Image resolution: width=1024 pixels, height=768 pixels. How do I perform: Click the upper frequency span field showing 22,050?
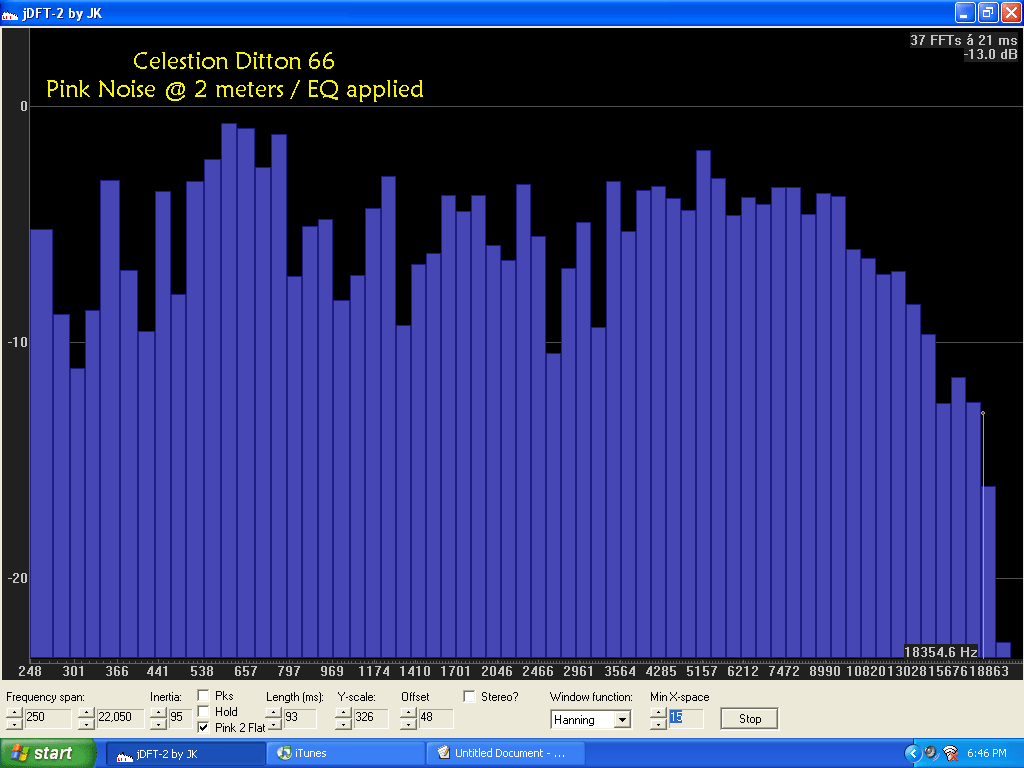coord(120,718)
